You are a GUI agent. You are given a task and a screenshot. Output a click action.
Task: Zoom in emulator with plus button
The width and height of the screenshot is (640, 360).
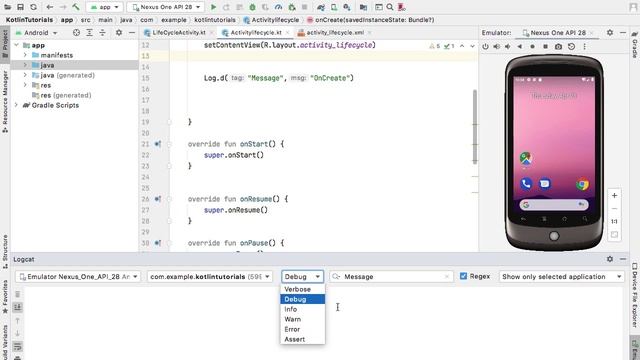(x=614, y=196)
